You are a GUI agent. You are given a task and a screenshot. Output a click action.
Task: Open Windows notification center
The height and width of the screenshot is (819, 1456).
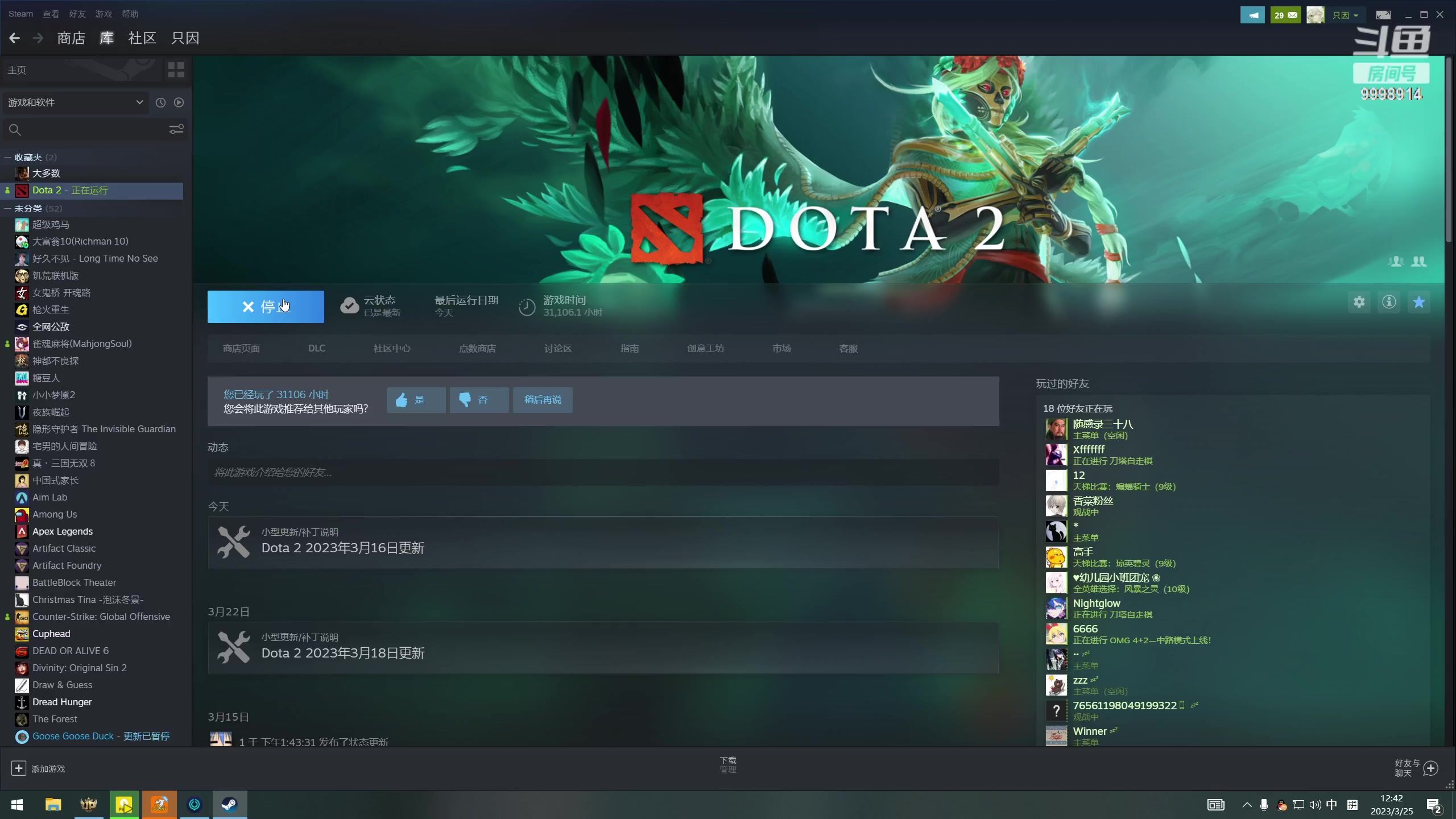(x=1434, y=805)
